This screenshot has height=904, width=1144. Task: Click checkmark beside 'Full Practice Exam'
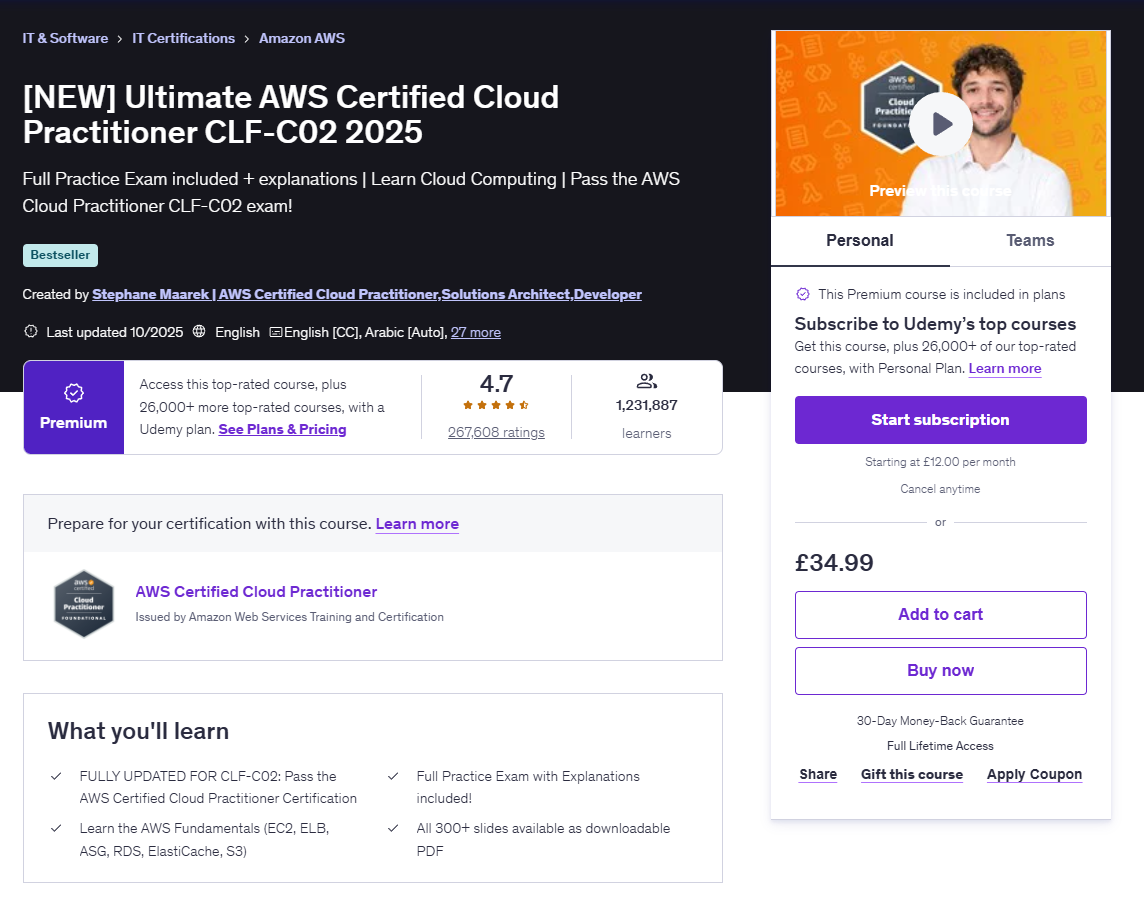tap(393, 776)
